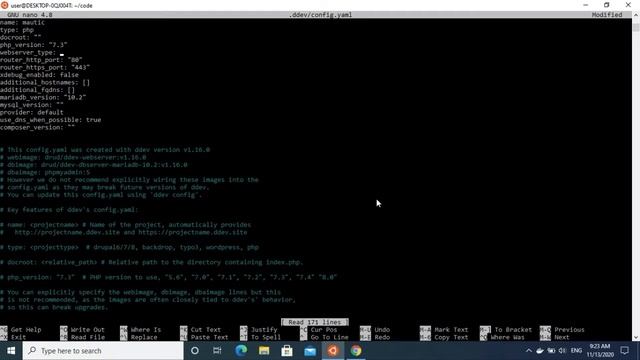Minimize the terminal window
The image size is (640, 360).
click(x=586, y=5)
